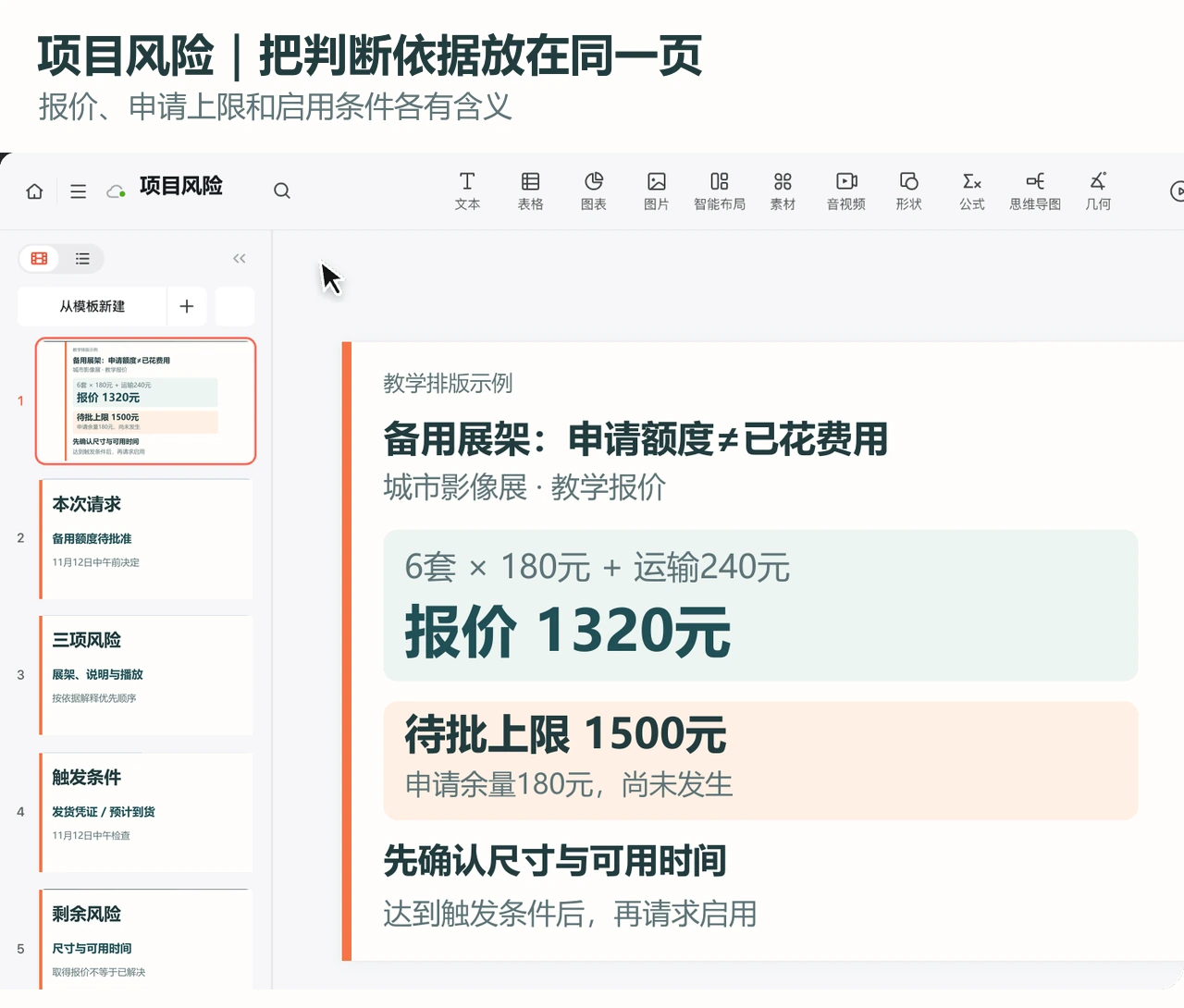Click the document title 项目风险
This screenshot has height=1008, width=1184.
pyautogui.click(x=181, y=186)
